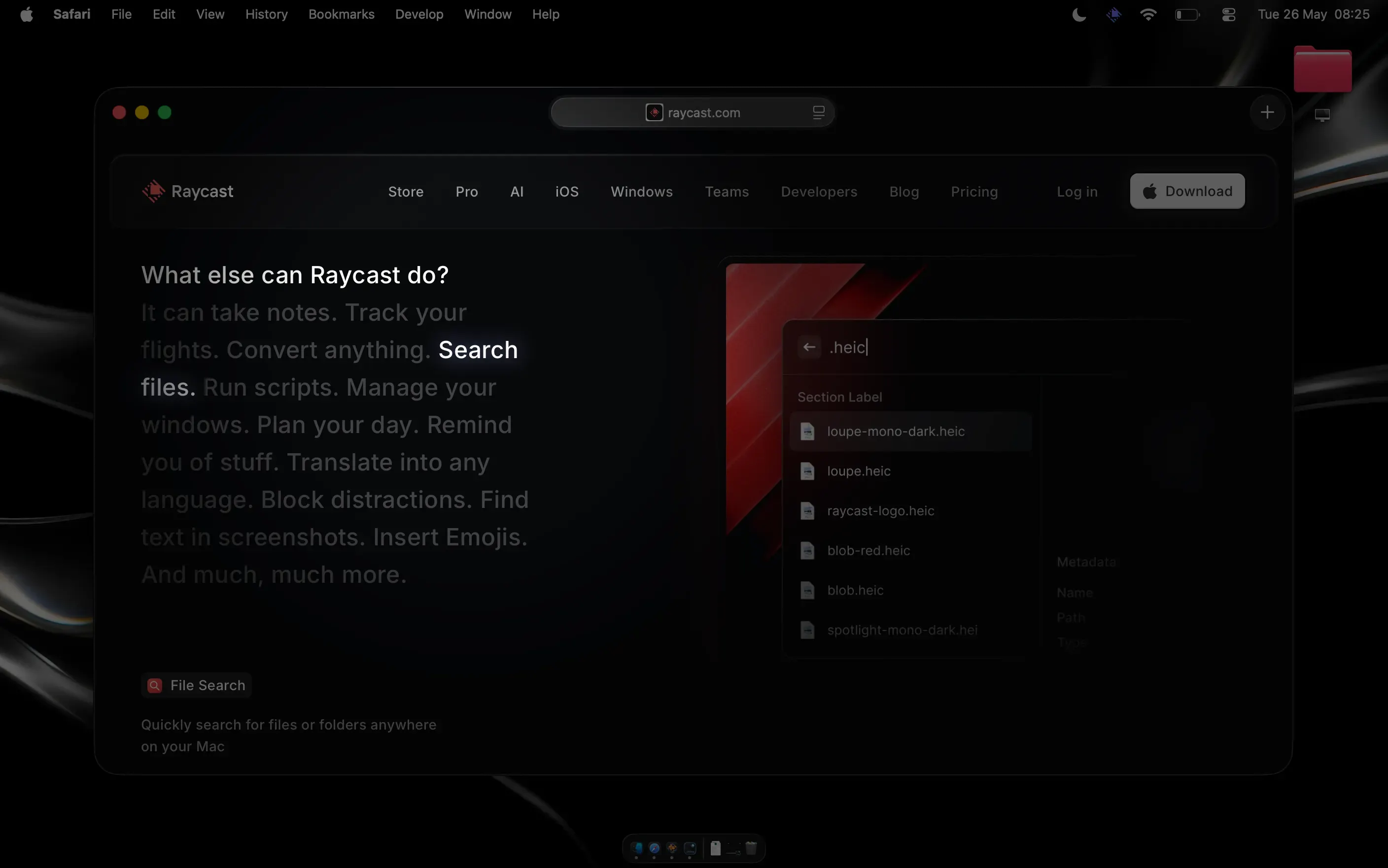Open a new tab with the plus button
Screen dimensions: 1388x868
coord(1267,112)
